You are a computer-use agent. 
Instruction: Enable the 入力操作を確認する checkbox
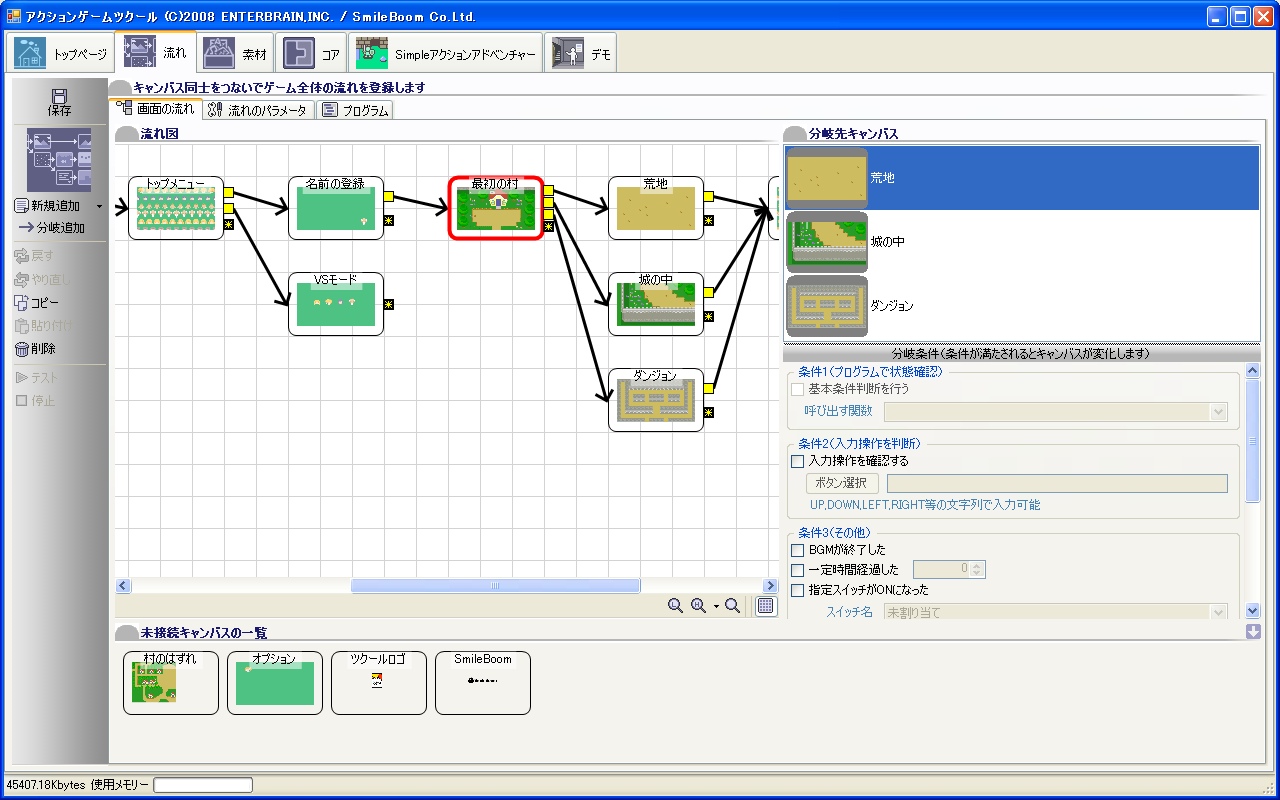pos(797,462)
